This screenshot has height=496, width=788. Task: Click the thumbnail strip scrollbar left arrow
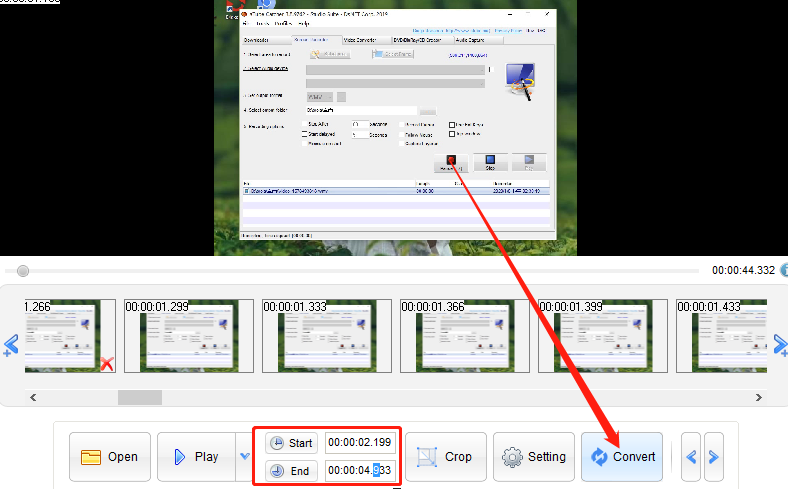(x=33, y=398)
